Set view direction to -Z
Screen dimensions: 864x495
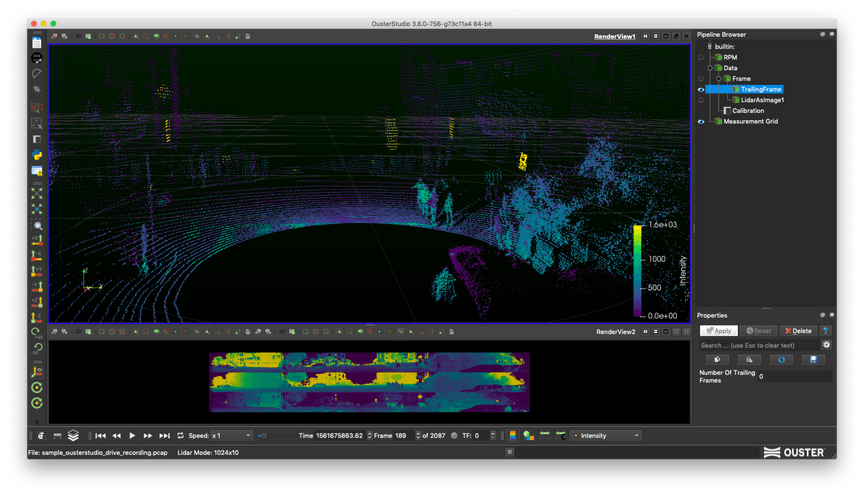tap(37, 318)
